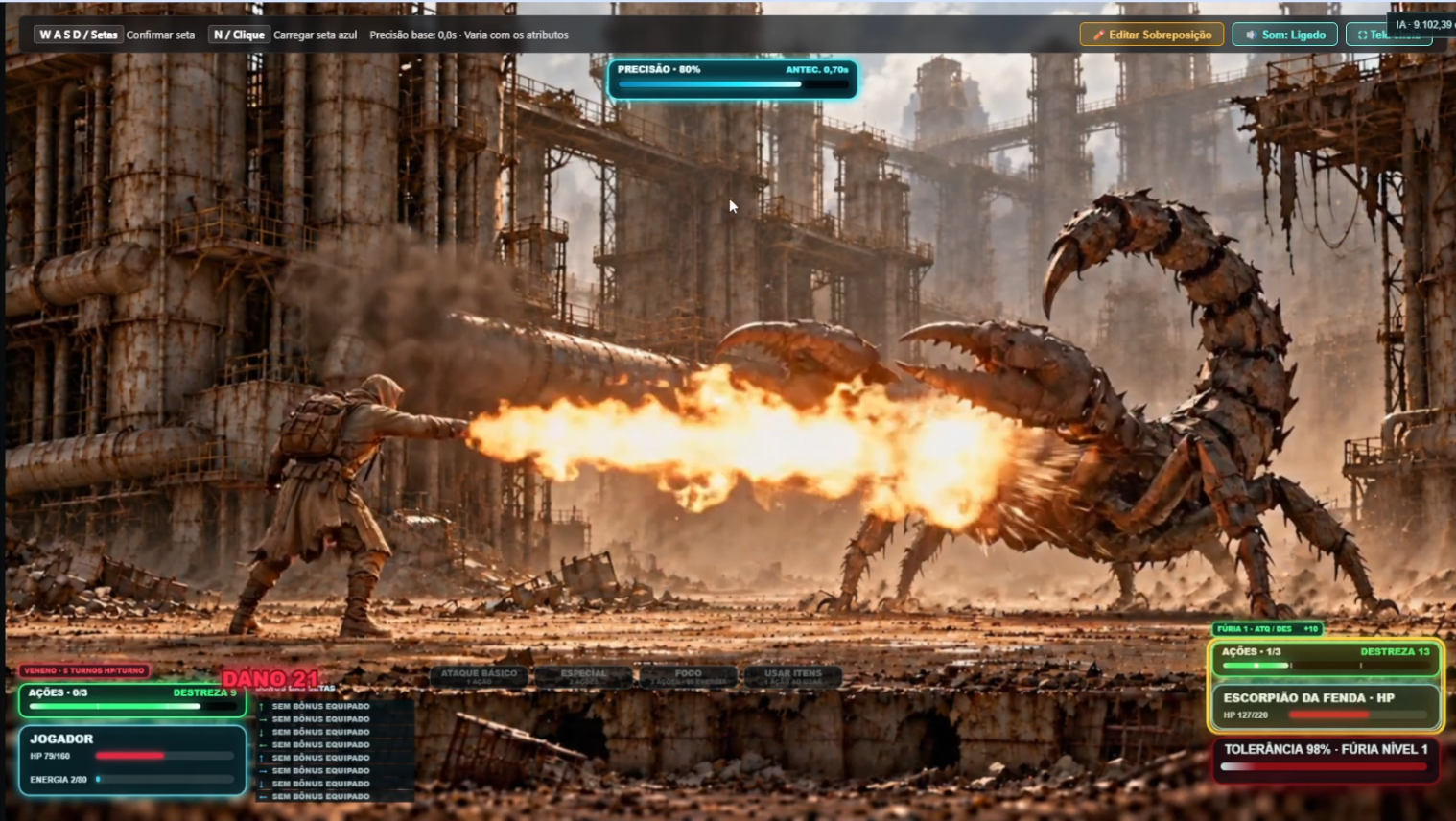The width and height of the screenshot is (1456, 821).
Task: Click the red DANO 21 damage text
Action: point(270,679)
